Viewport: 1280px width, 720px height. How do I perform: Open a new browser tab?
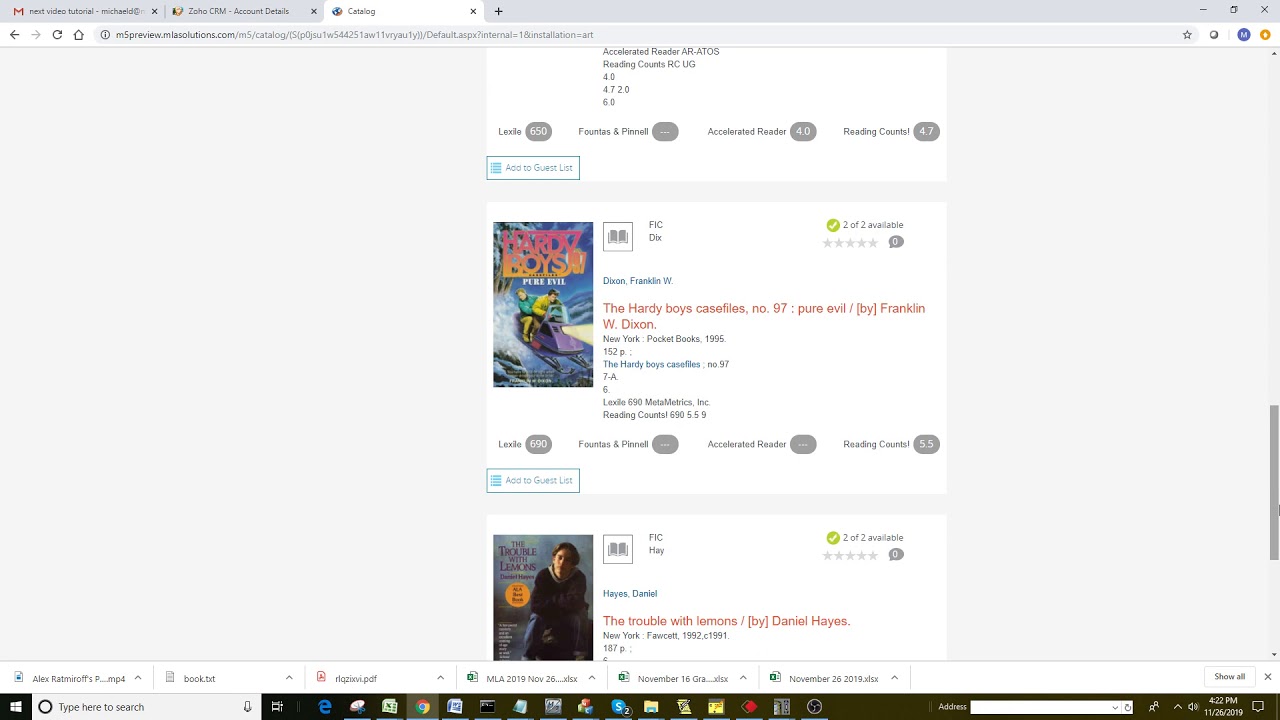click(498, 11)
